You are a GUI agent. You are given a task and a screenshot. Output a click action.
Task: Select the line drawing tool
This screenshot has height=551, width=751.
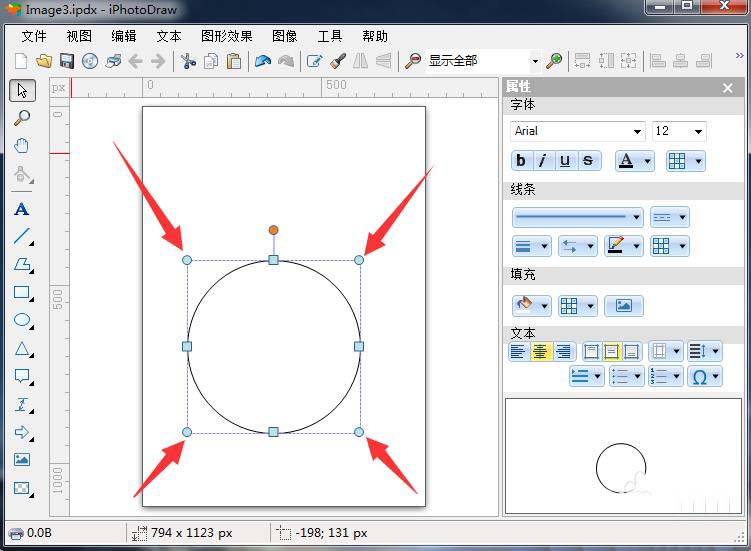tap(23, 236)
